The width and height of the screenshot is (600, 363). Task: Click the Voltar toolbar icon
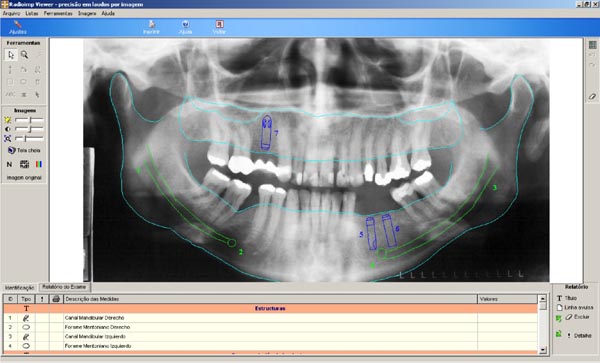[x=219, y=28]
